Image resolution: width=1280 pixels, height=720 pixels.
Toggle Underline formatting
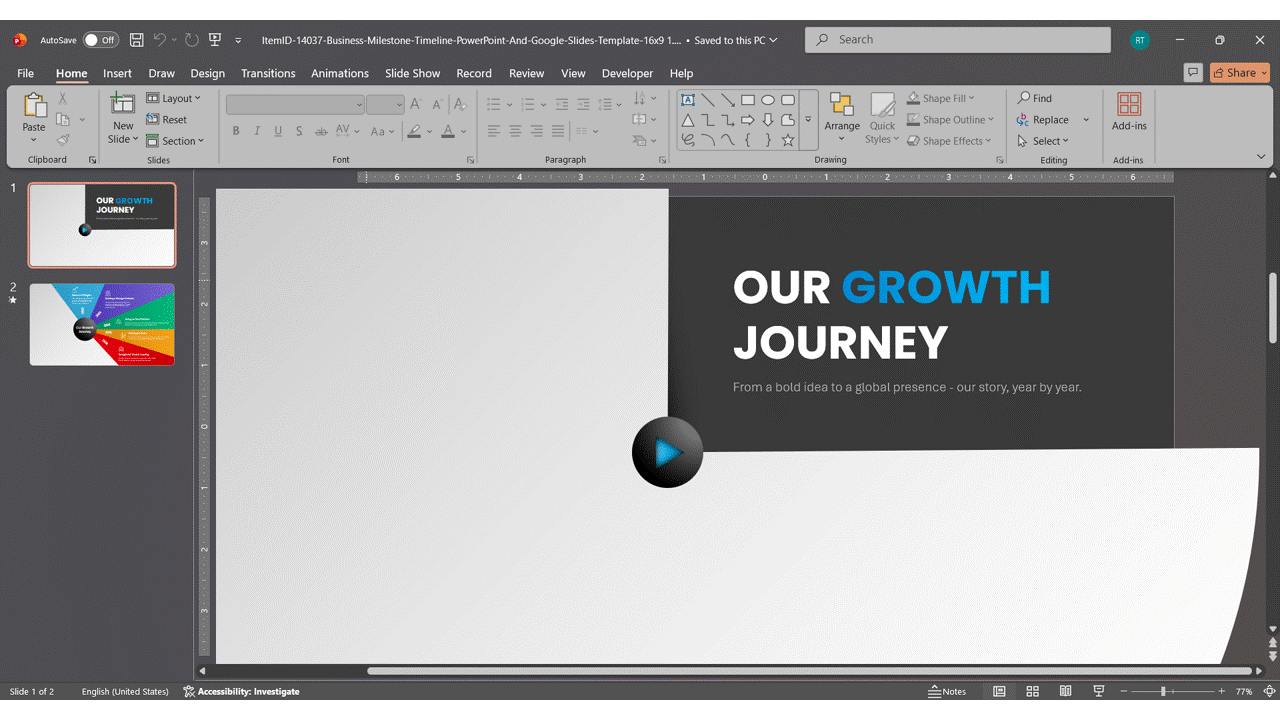pos(278,131)
